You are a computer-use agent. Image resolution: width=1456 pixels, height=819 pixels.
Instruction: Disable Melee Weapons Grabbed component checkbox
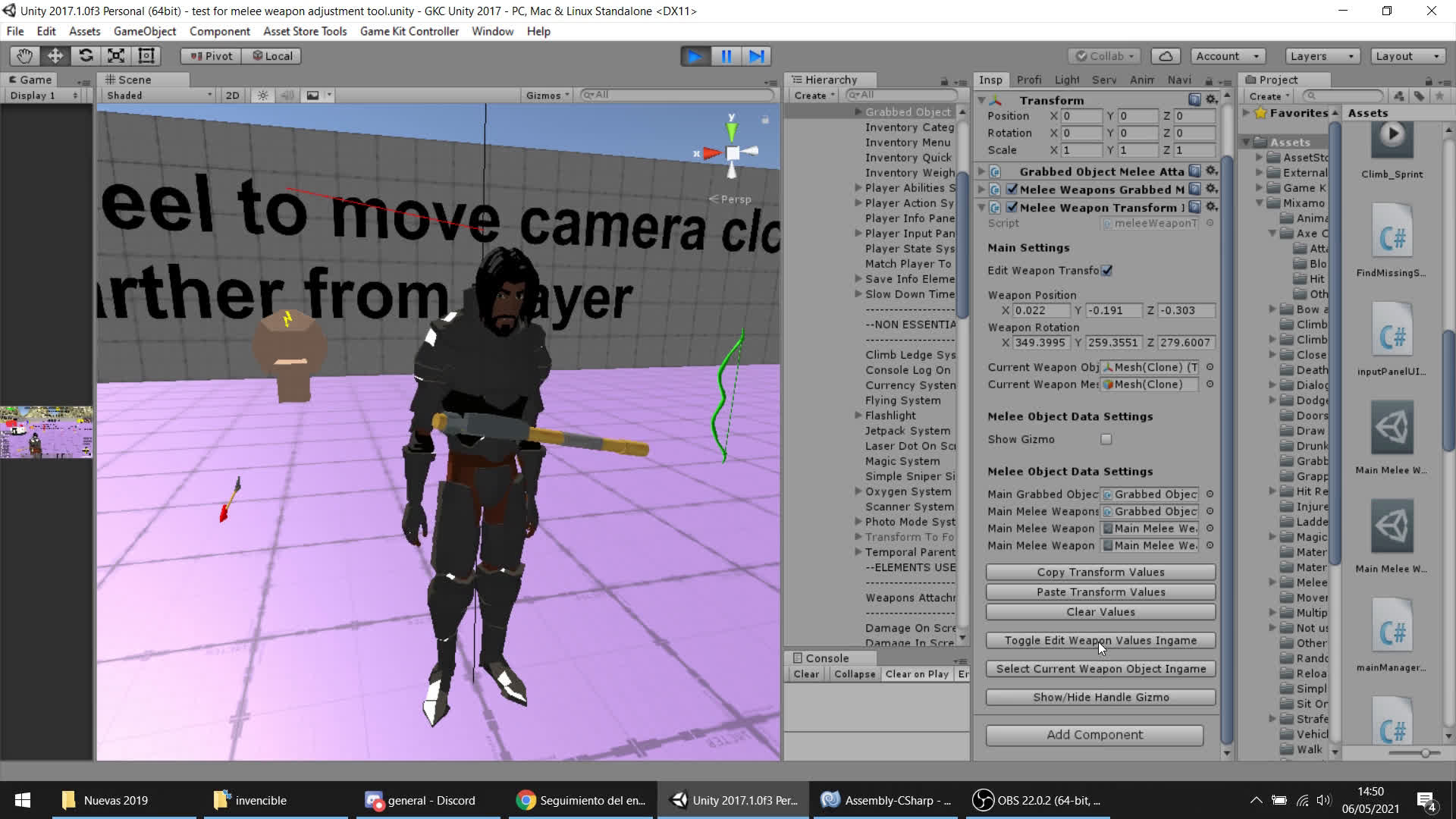[1012, 190]
